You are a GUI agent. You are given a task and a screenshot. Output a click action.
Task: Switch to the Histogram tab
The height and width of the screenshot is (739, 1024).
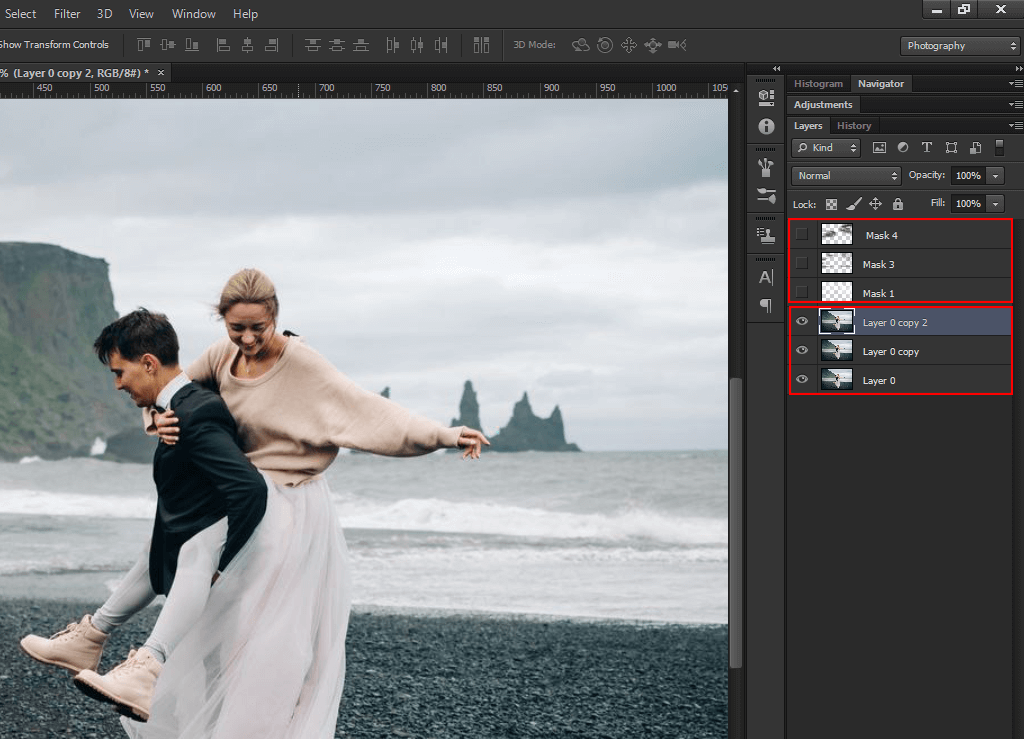(x=818, y=84)
